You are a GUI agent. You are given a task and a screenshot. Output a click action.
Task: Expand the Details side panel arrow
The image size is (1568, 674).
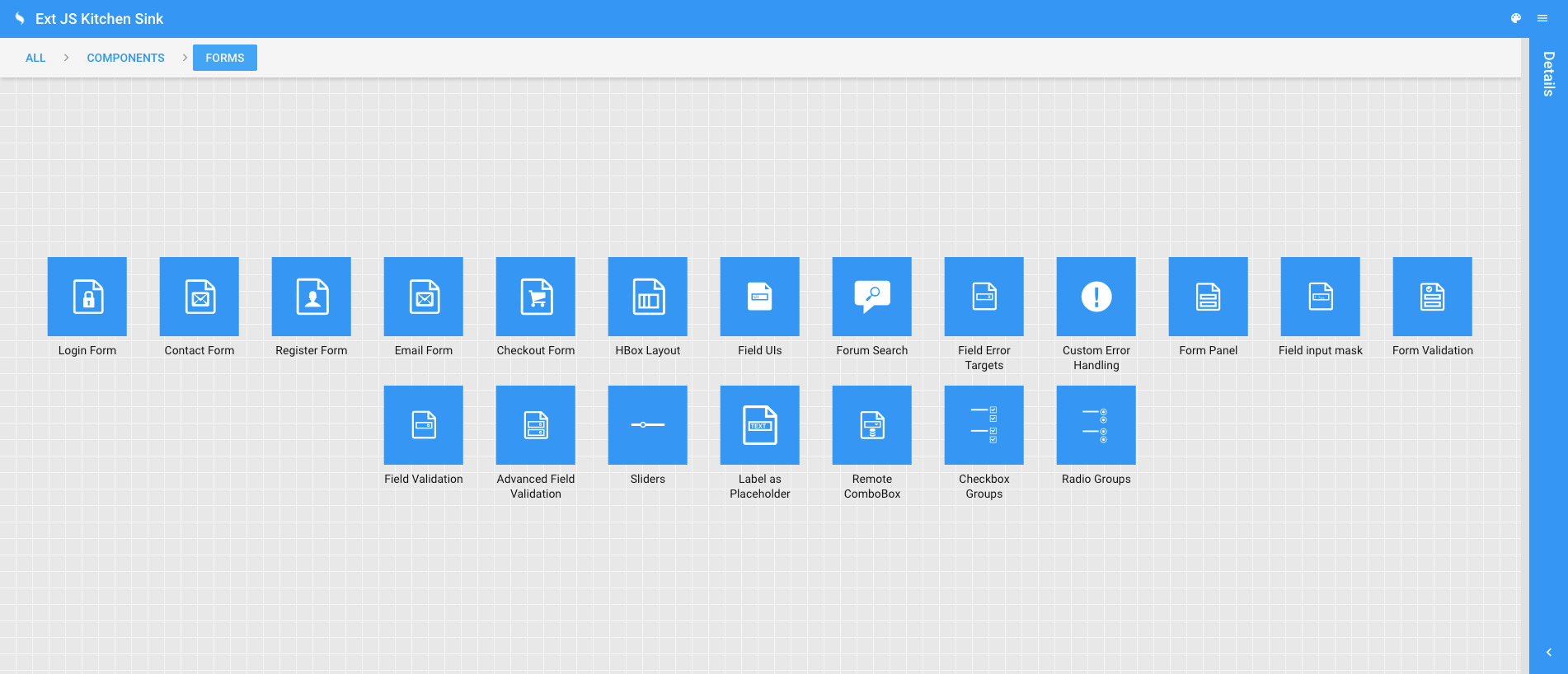tap(1549, 652)
